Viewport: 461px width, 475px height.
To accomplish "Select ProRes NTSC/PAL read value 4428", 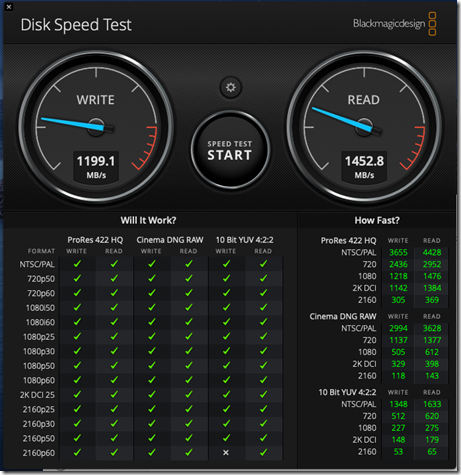I will 432,252.
